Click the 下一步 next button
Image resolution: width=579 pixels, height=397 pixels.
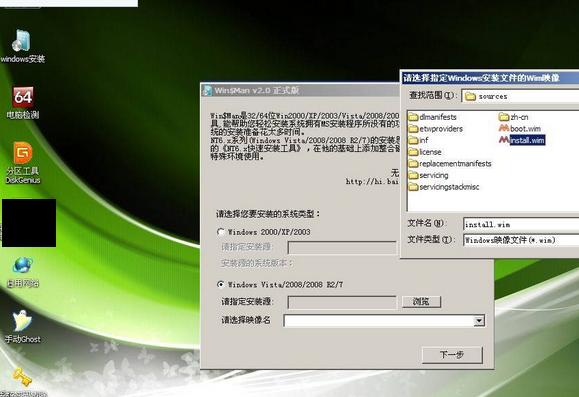click(452, 355)
